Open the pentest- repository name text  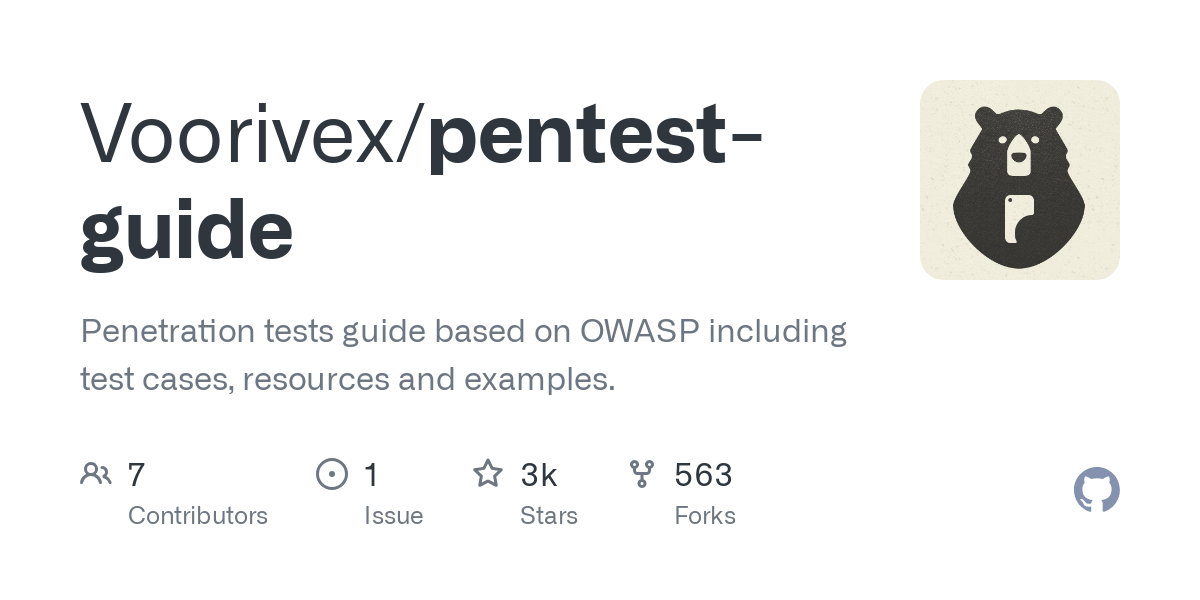click(594, 134)
